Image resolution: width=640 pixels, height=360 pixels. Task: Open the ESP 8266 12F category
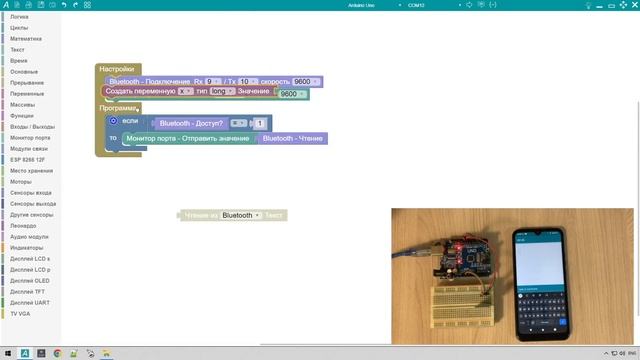click(27, 160)
